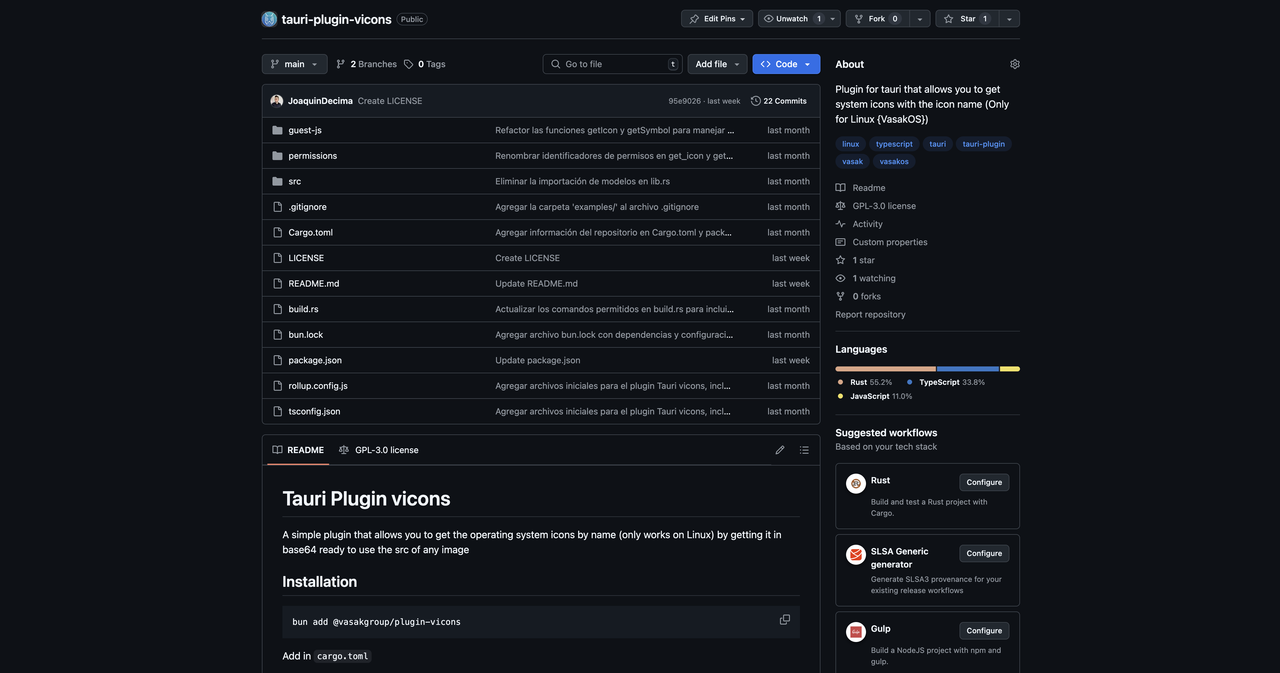The width and height of the screenshot is (1280, 673).
Task: Open commit hash 95e9026
Action: [x=685, y=101]
